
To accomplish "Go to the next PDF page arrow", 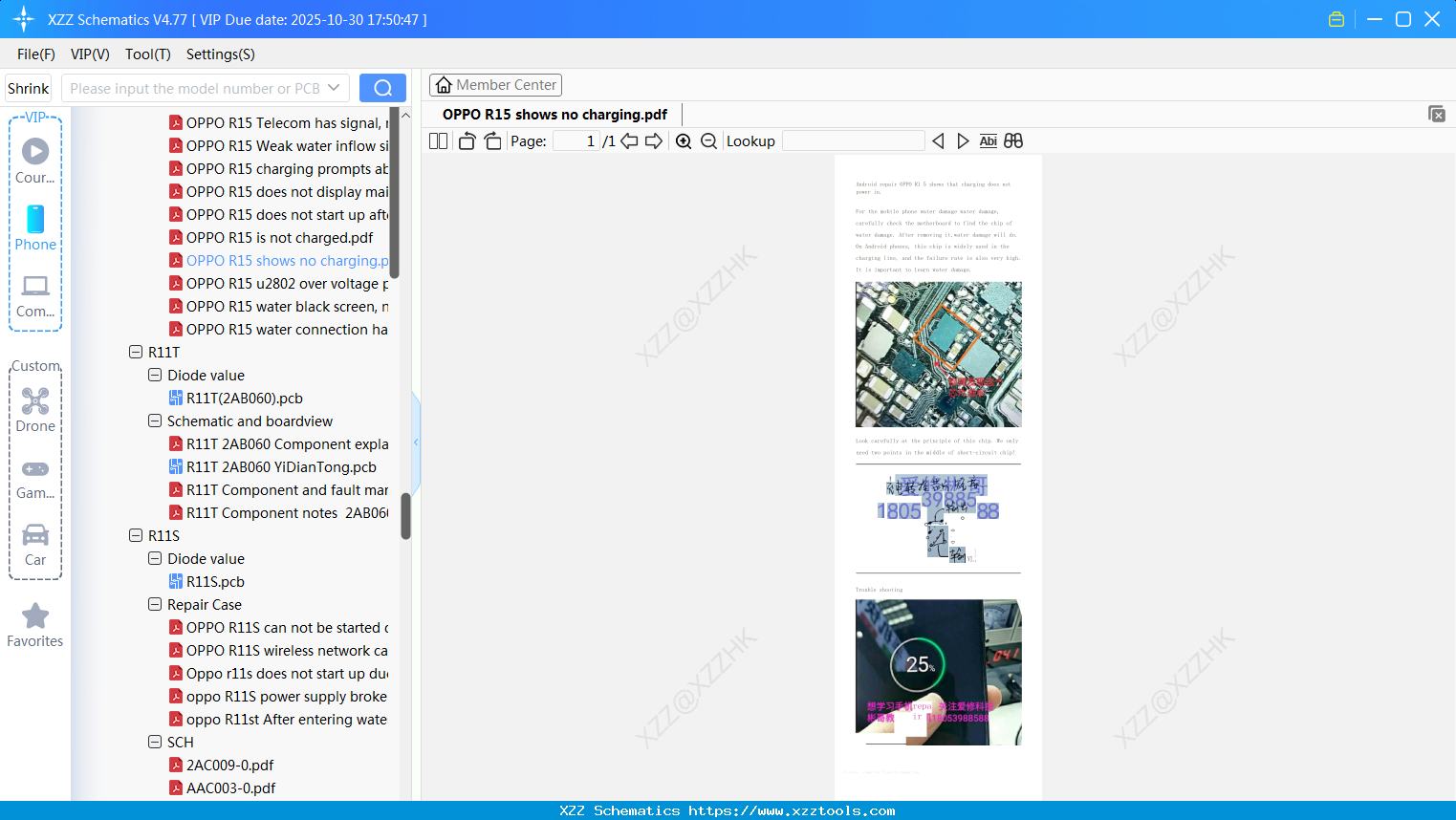I will pyautogui.click(x=654, y=141).
